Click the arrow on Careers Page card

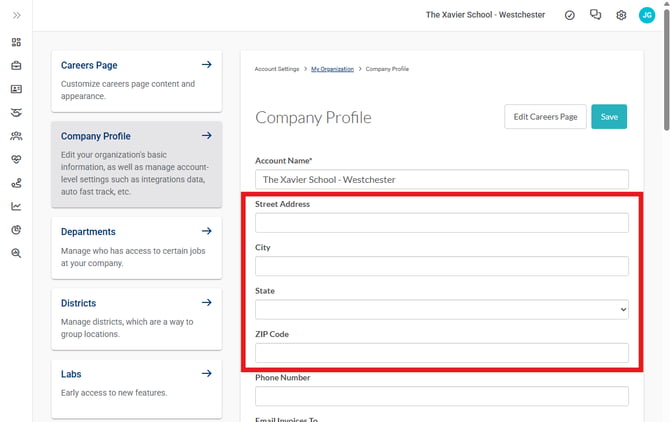[207, 64]
